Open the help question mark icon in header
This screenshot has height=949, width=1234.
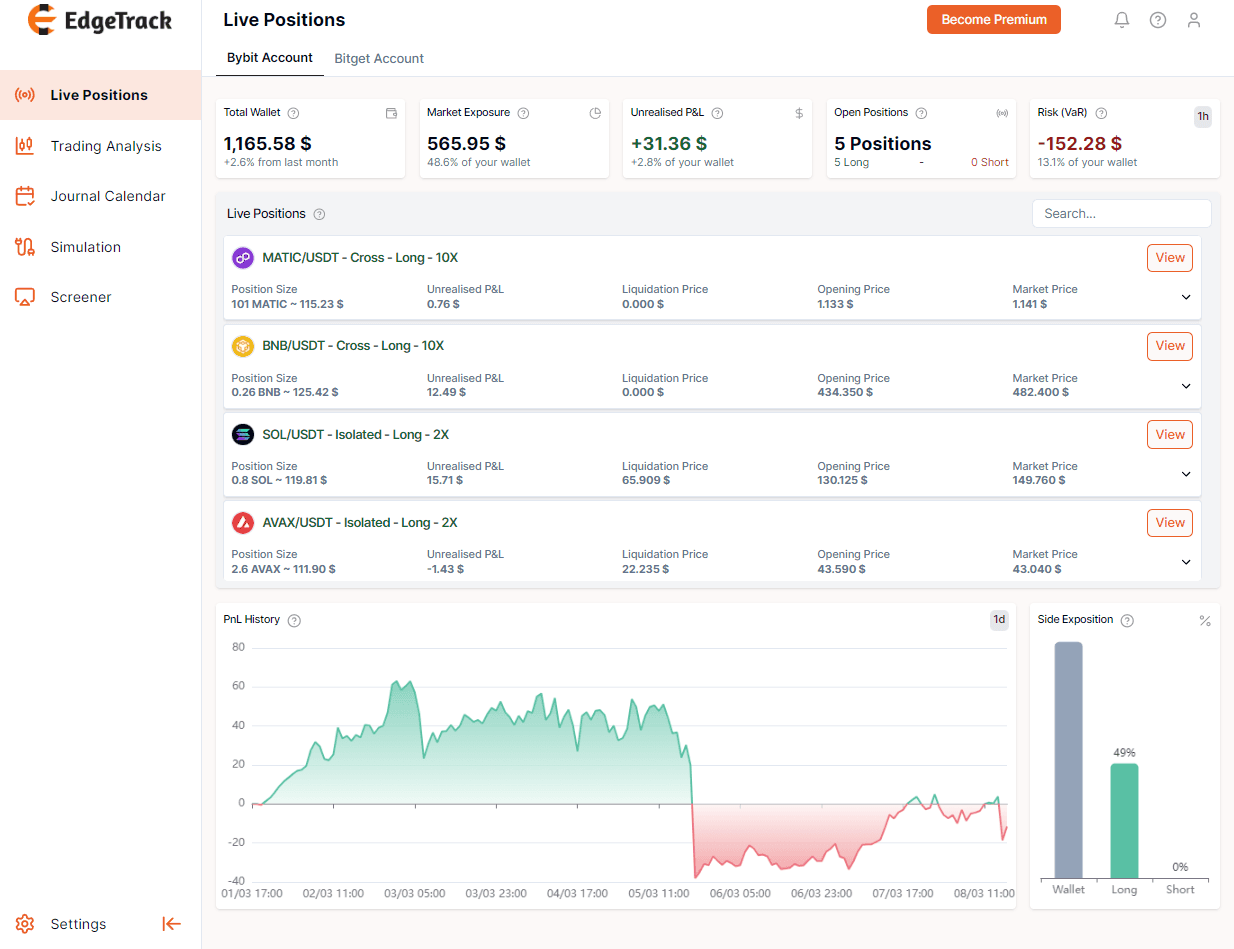[x=1158, y=20]
